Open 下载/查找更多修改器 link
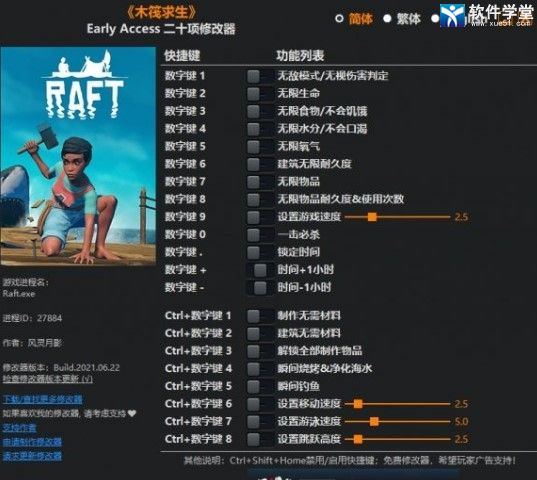Image resolution: width=537 pixels, height=480 pixels. [x=42, y=399]
